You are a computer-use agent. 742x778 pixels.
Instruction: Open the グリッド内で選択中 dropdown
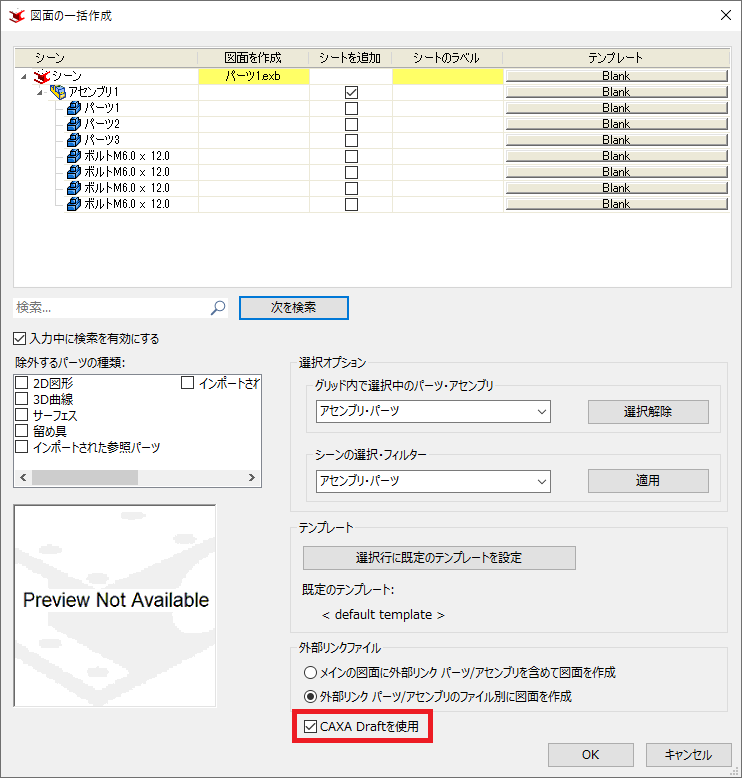point(433,411)
